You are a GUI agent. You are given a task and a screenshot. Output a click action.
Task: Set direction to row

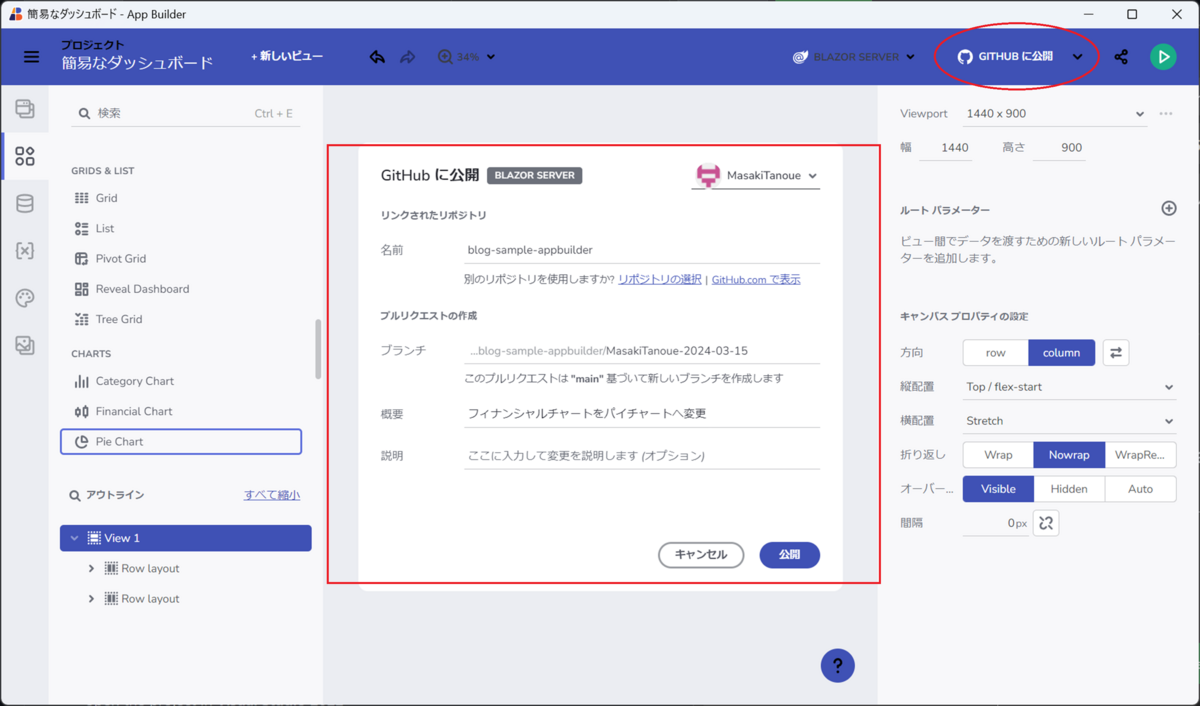(995, 352)
